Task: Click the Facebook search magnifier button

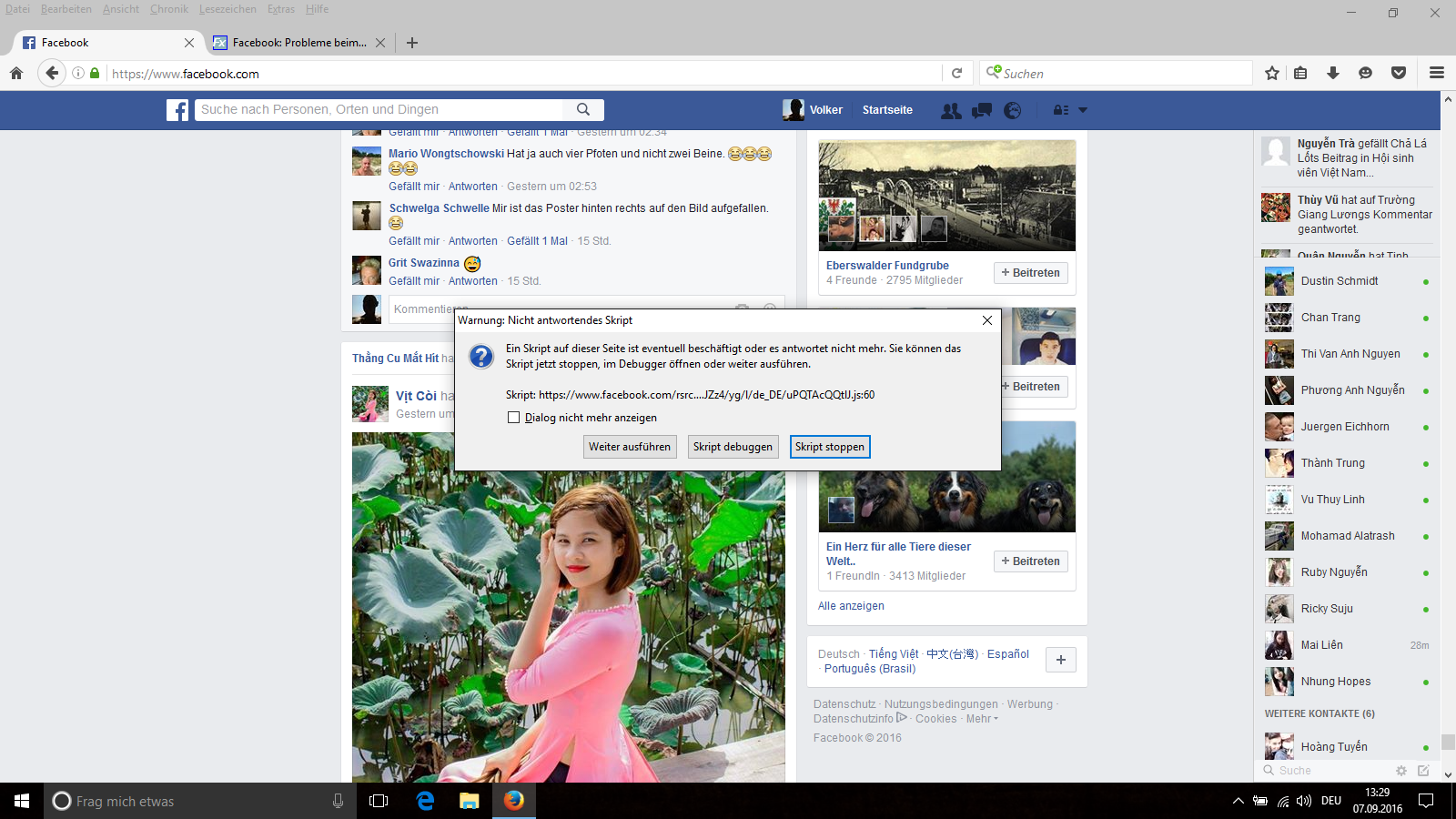Action: pos(583,109)
